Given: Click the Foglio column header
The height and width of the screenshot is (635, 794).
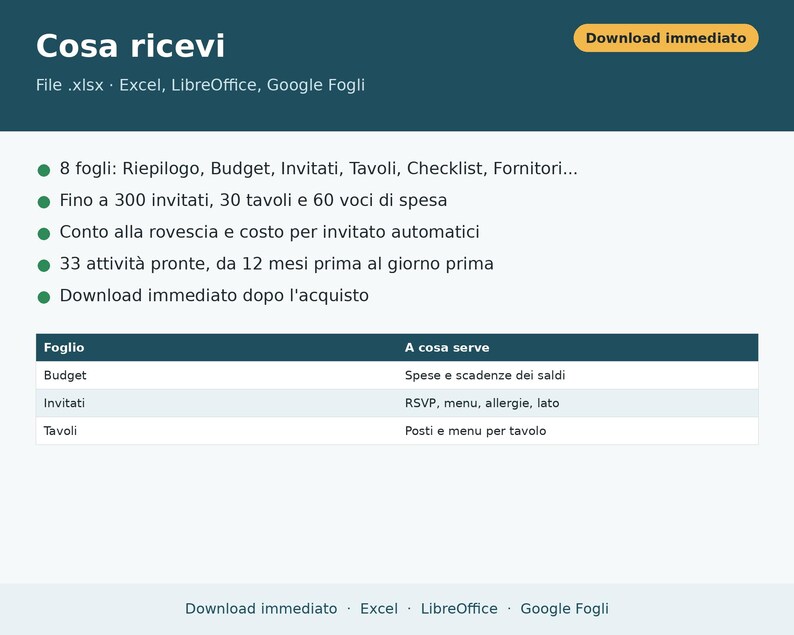Looking at the screenshot, I should (216, 347).
